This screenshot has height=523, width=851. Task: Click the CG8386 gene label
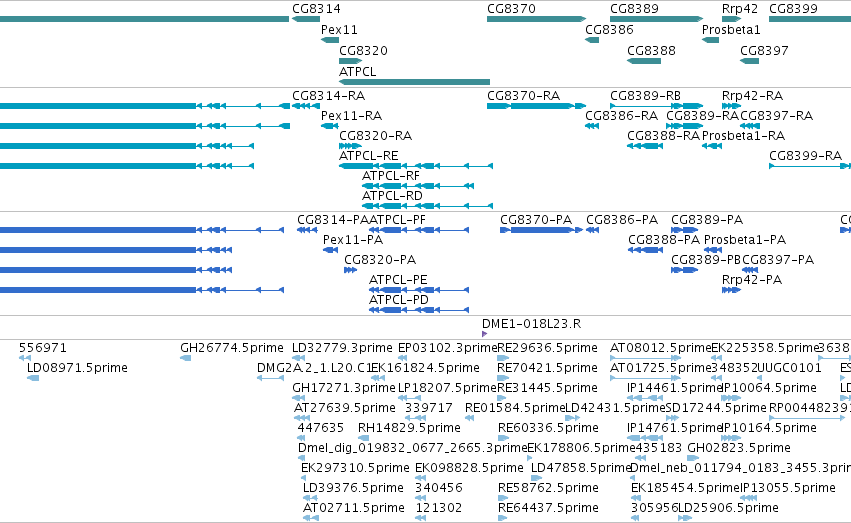[609, 30]
